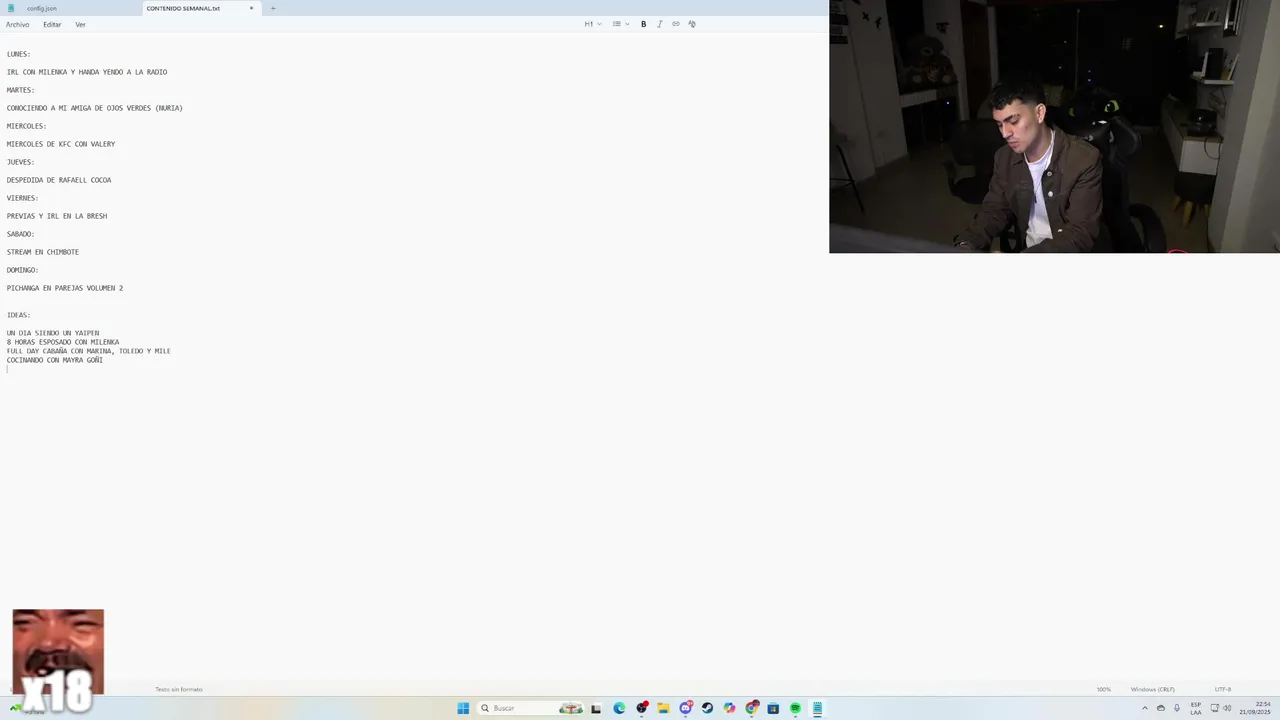1280x720 pixels.
Task: Click the OneDrive cloud tray icon
Action: click(1161, 708)
